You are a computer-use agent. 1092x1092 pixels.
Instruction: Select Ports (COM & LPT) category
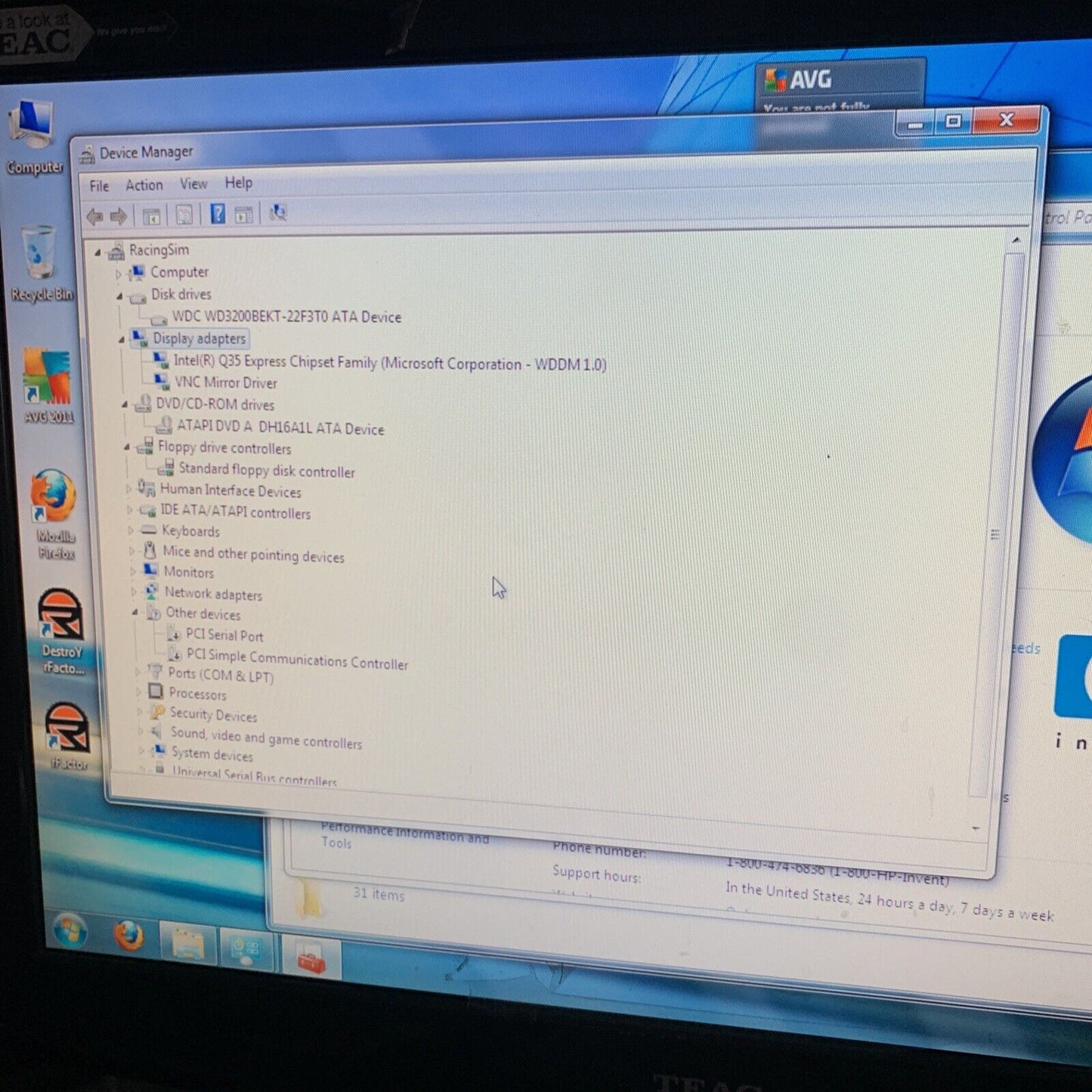pos(221,674)
